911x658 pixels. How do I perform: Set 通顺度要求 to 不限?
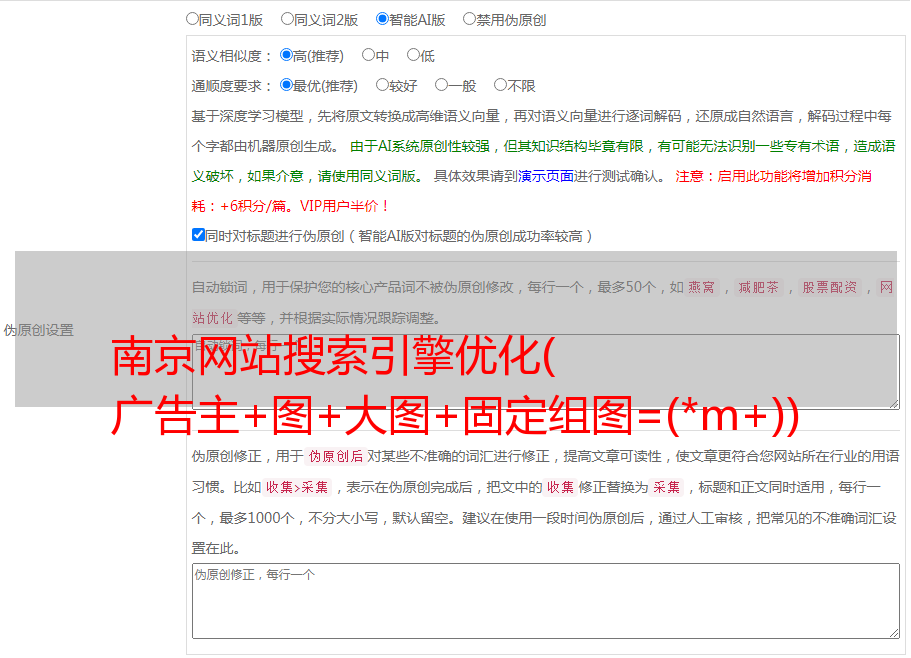(x=500, y=85)
